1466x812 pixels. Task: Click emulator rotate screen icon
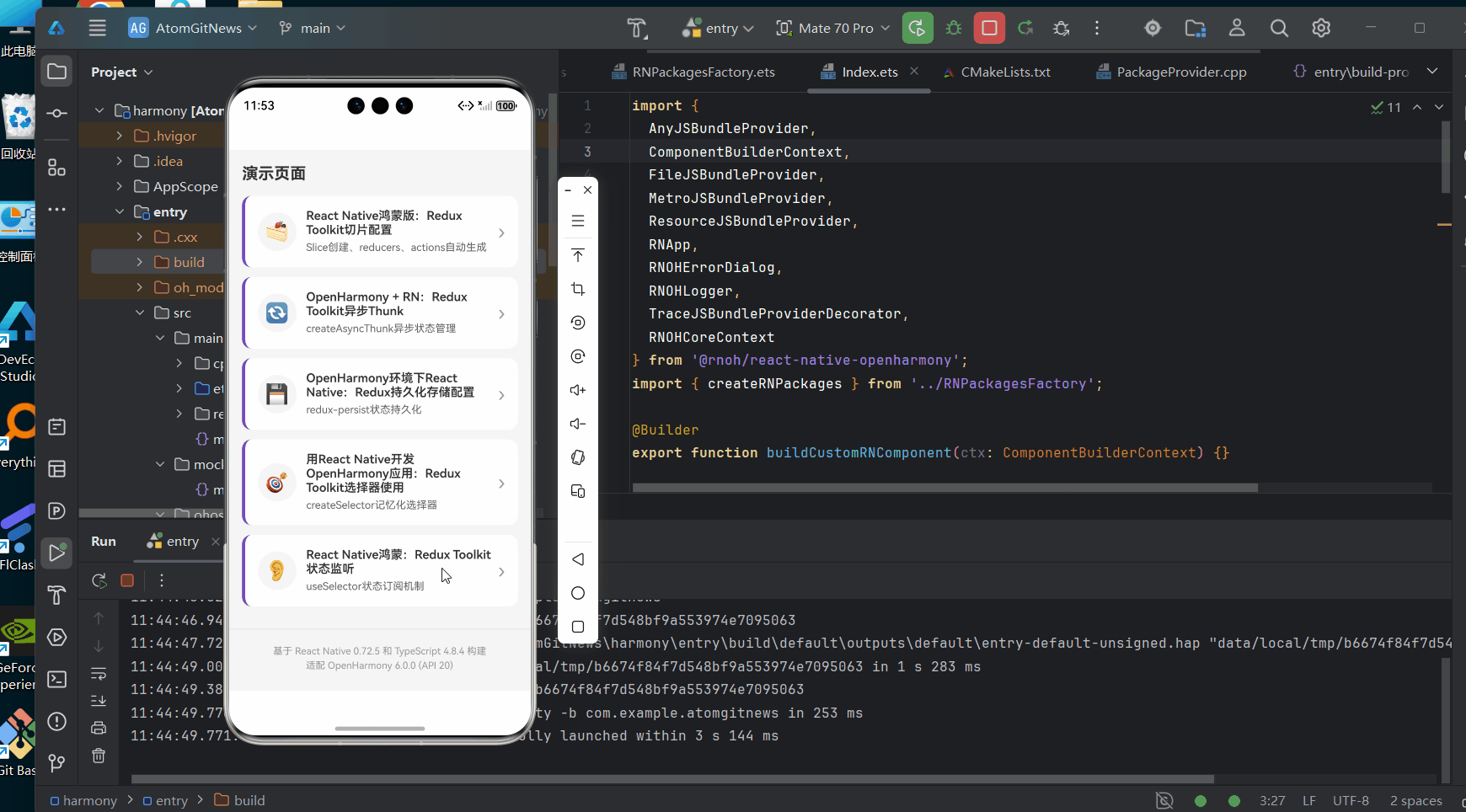[578, 457]
